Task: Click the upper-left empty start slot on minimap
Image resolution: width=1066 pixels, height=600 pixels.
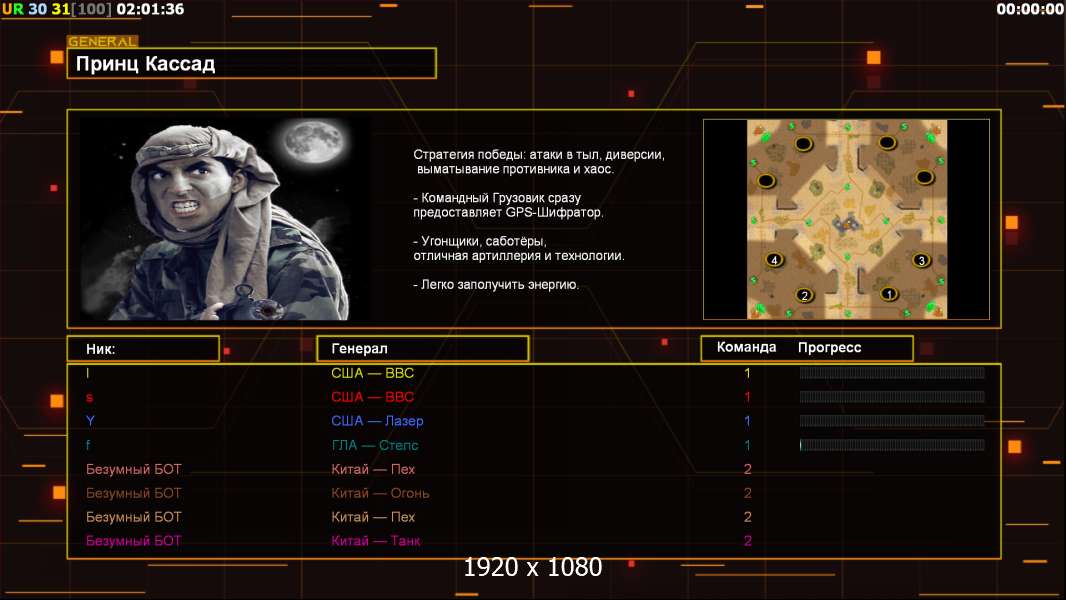Action: pyautogui.click(x=804, y=144)
